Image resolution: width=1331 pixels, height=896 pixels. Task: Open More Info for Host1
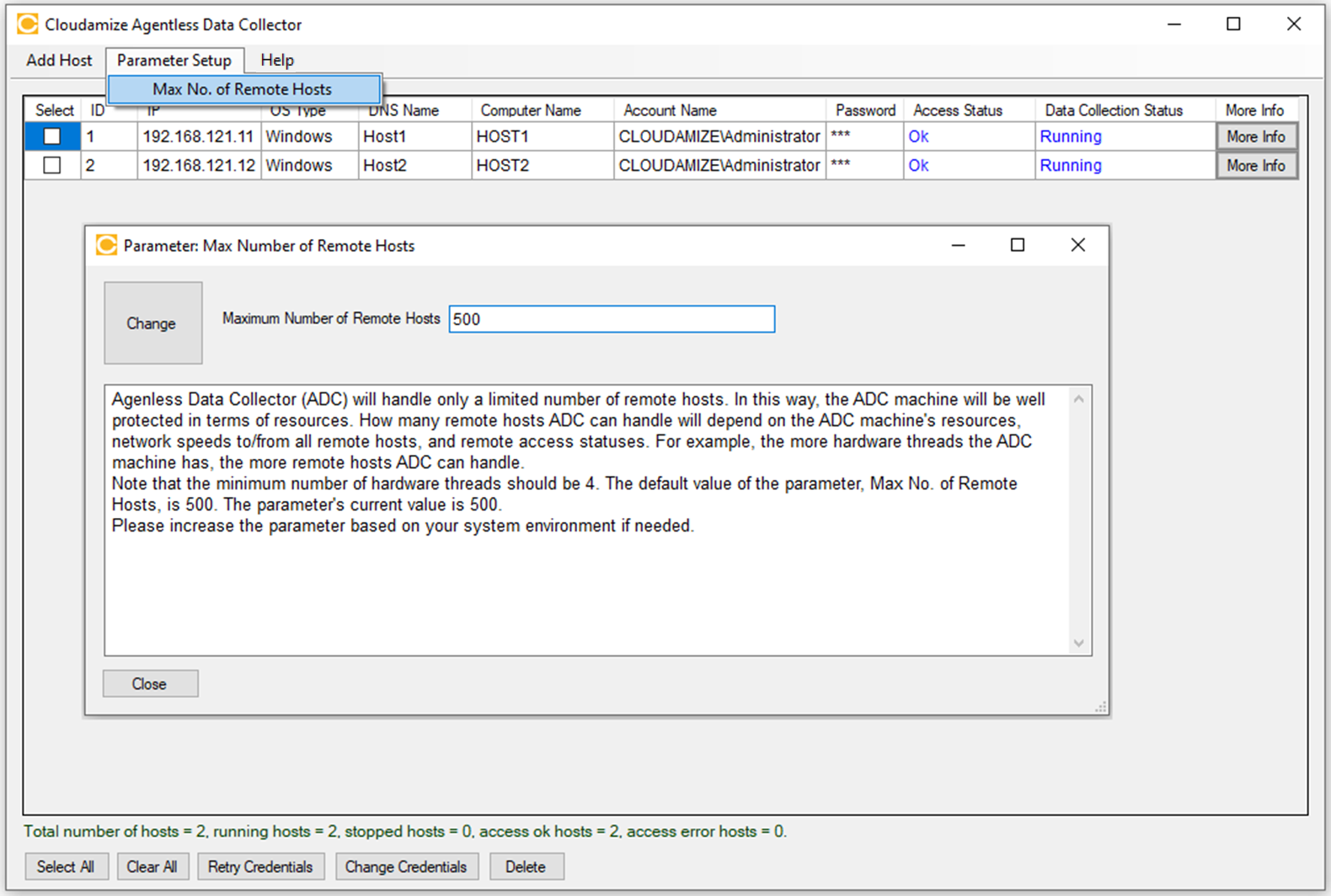click(1255, 136)
